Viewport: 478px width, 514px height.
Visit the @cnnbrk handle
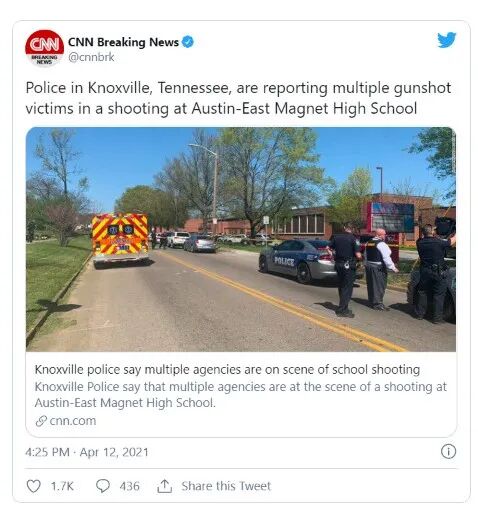(x=91, y=57)
